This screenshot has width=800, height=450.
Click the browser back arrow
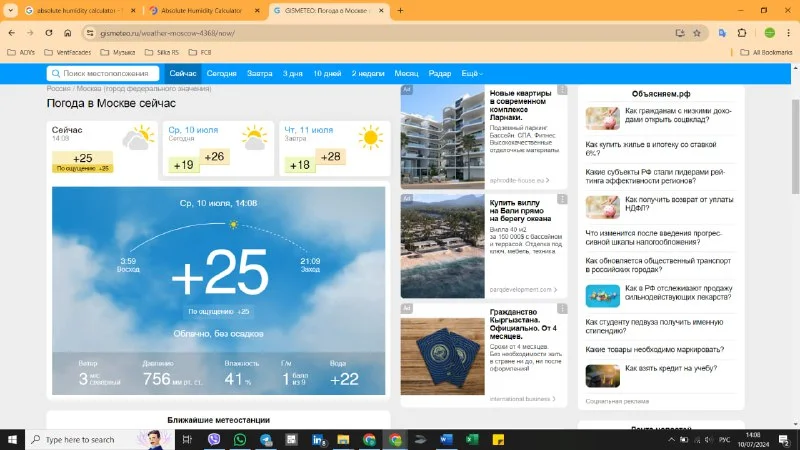[x=12, y=32]
